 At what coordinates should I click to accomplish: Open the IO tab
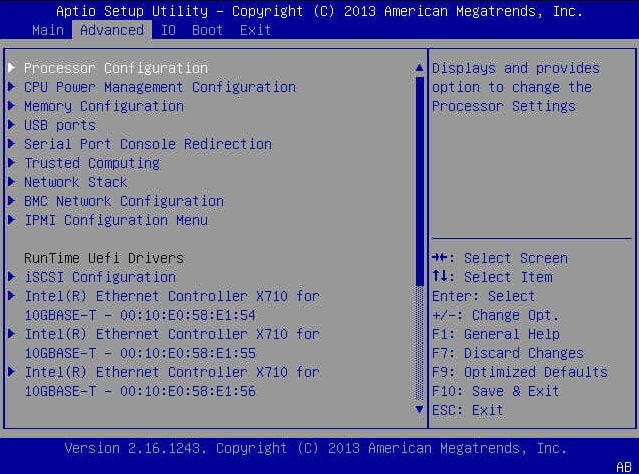(168, 30)
